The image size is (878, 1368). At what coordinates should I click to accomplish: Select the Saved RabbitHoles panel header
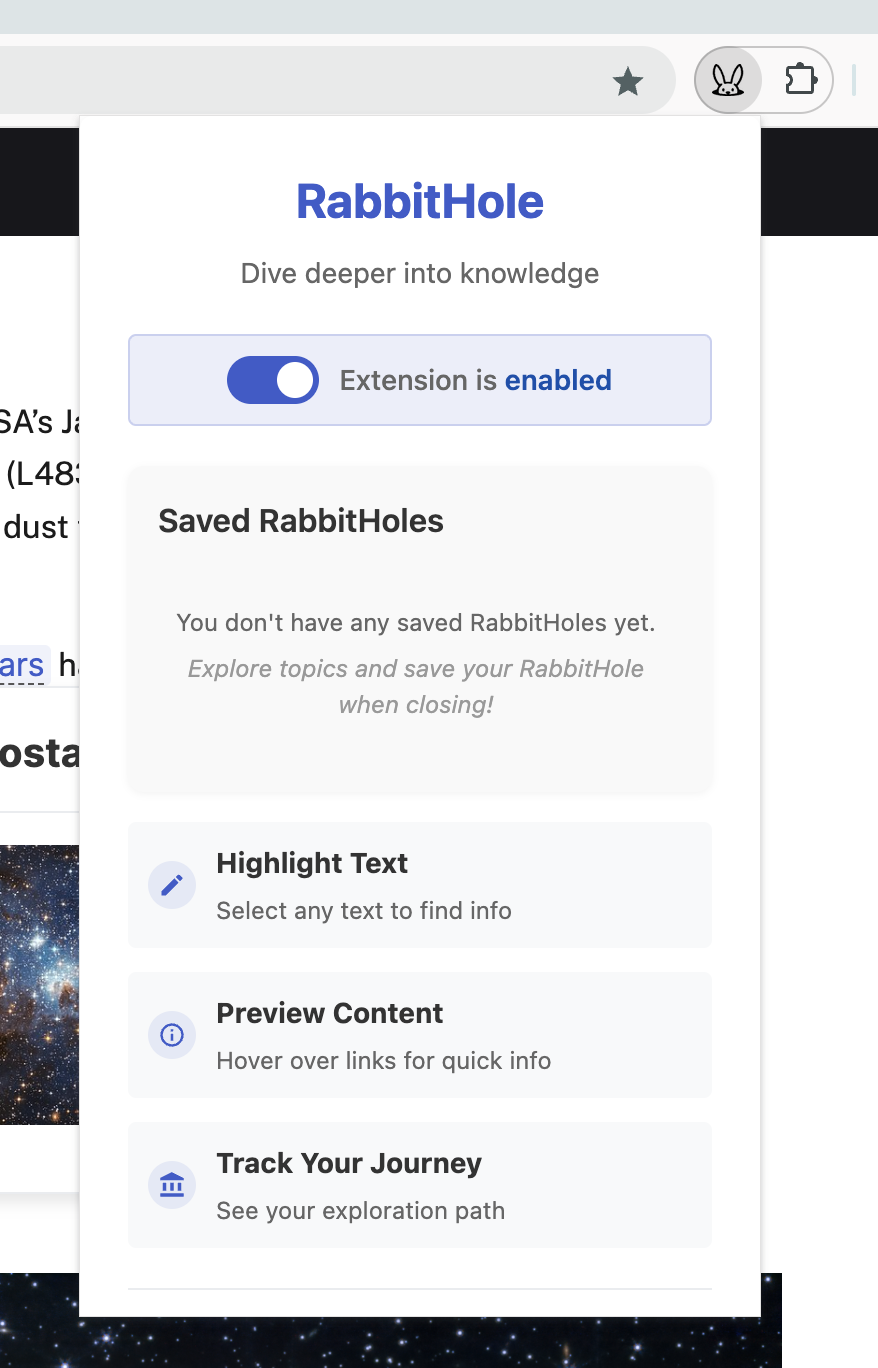(300, 521)
